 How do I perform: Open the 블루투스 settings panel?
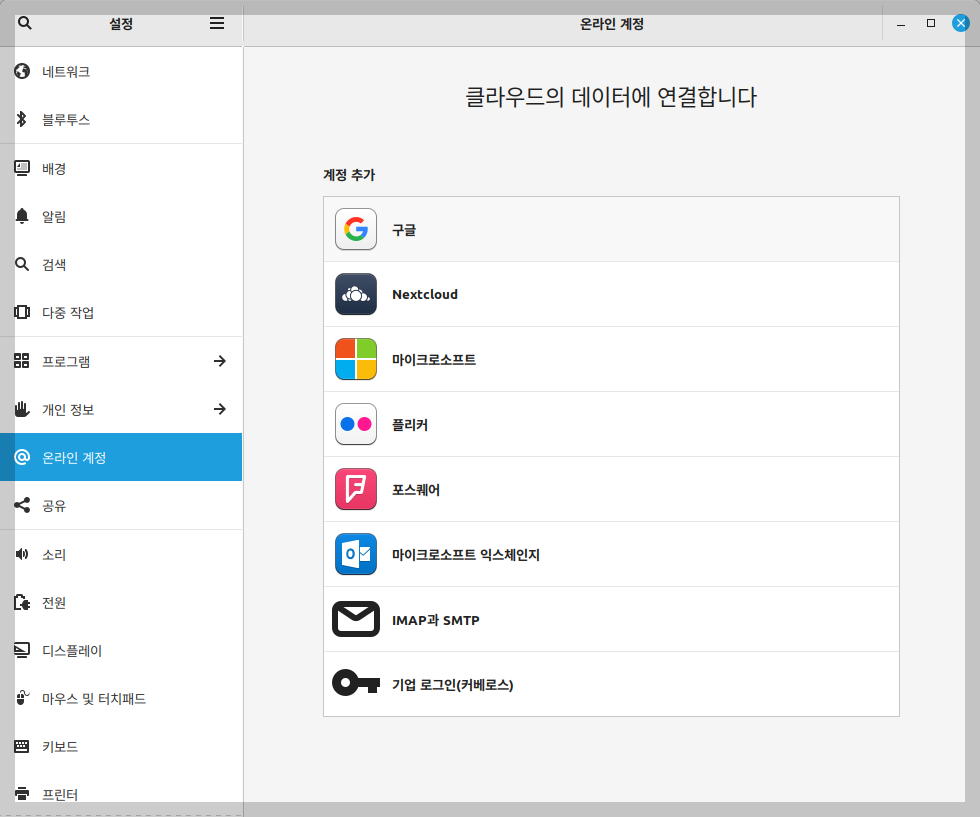pyautogui.click(x=121, y=119)
